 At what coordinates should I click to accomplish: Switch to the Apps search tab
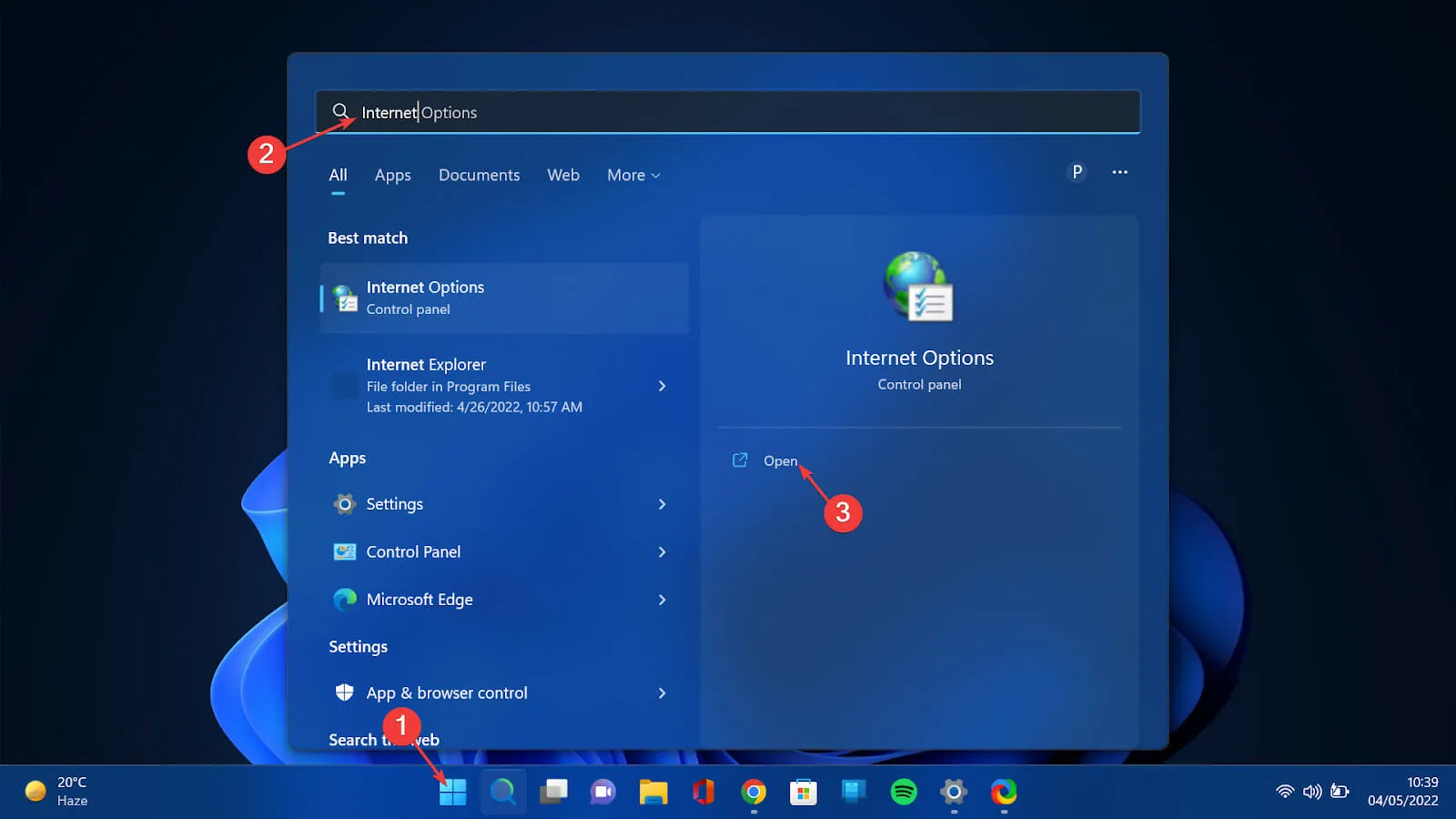[x=392, y=175]
